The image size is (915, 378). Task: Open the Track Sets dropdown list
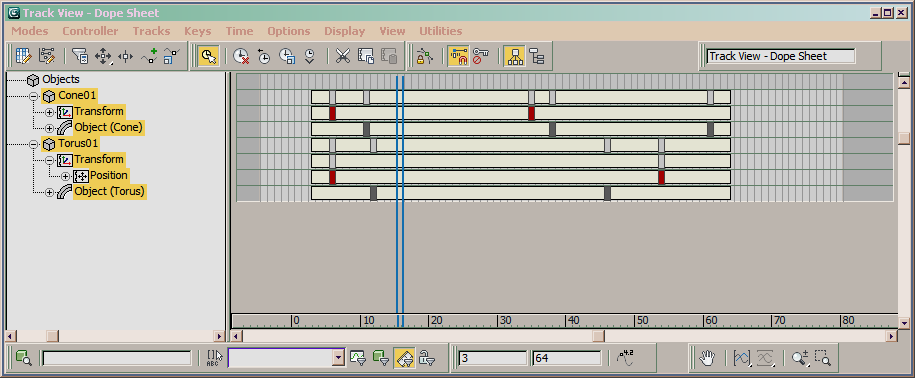pyautogui.click(x=338, y=358)
